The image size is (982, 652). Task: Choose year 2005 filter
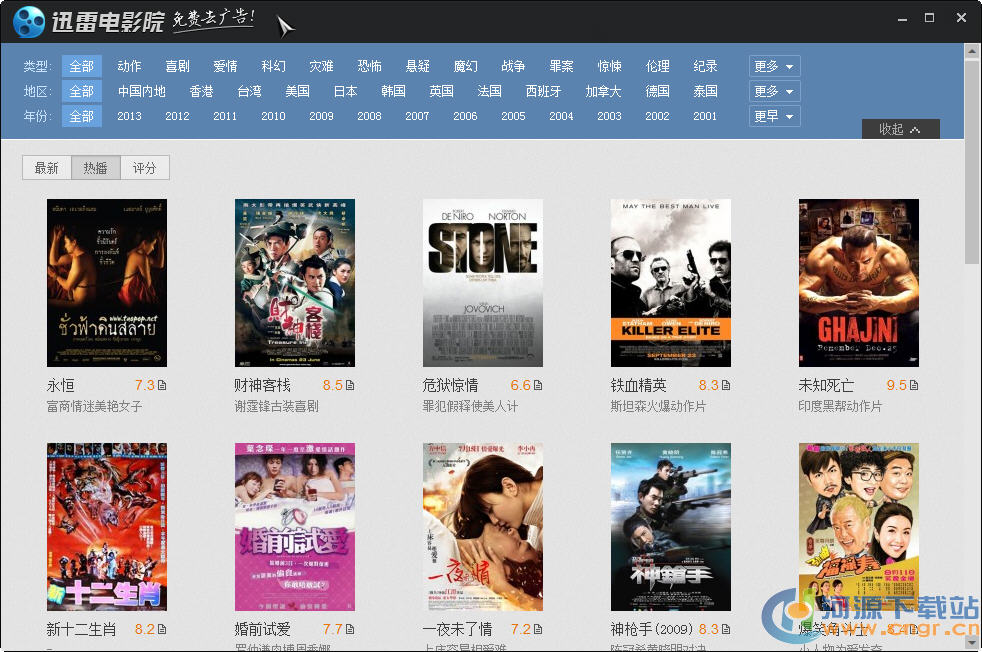click(513, 116)
